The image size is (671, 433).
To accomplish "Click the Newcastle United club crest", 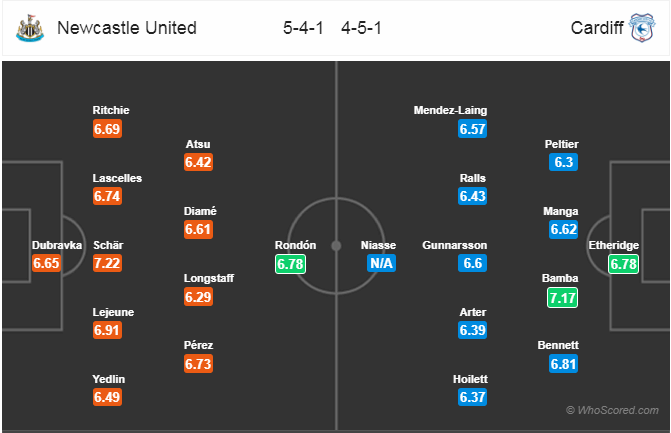I will coord(29,29).
